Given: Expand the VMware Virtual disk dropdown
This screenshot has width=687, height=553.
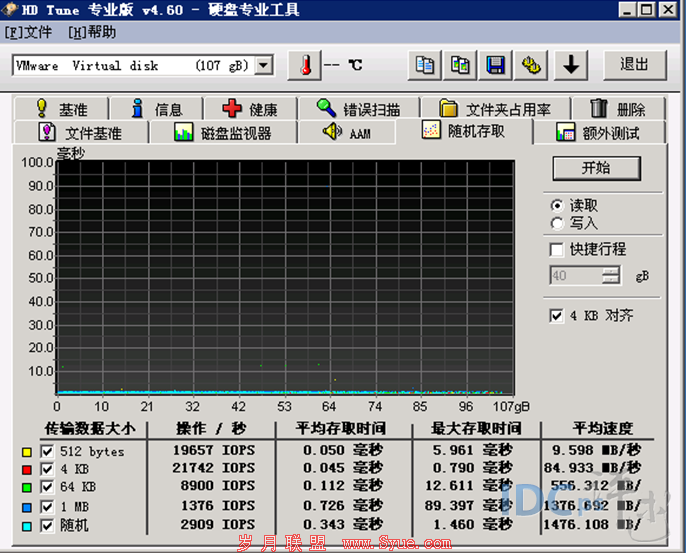Looking at the screenshot, I should click(264, 66).
